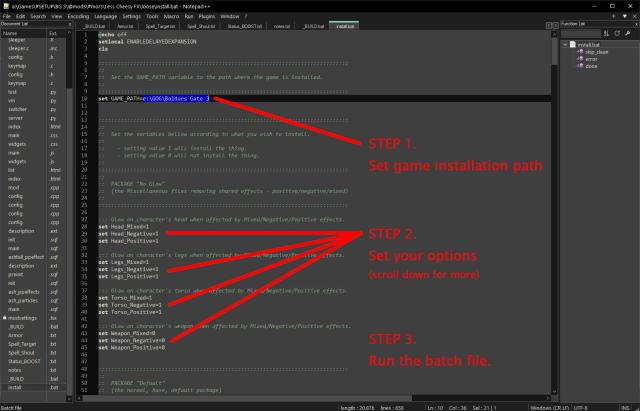Open the Tools menu
This screenshot has height=411, width=640.
(x=152, y=16)
